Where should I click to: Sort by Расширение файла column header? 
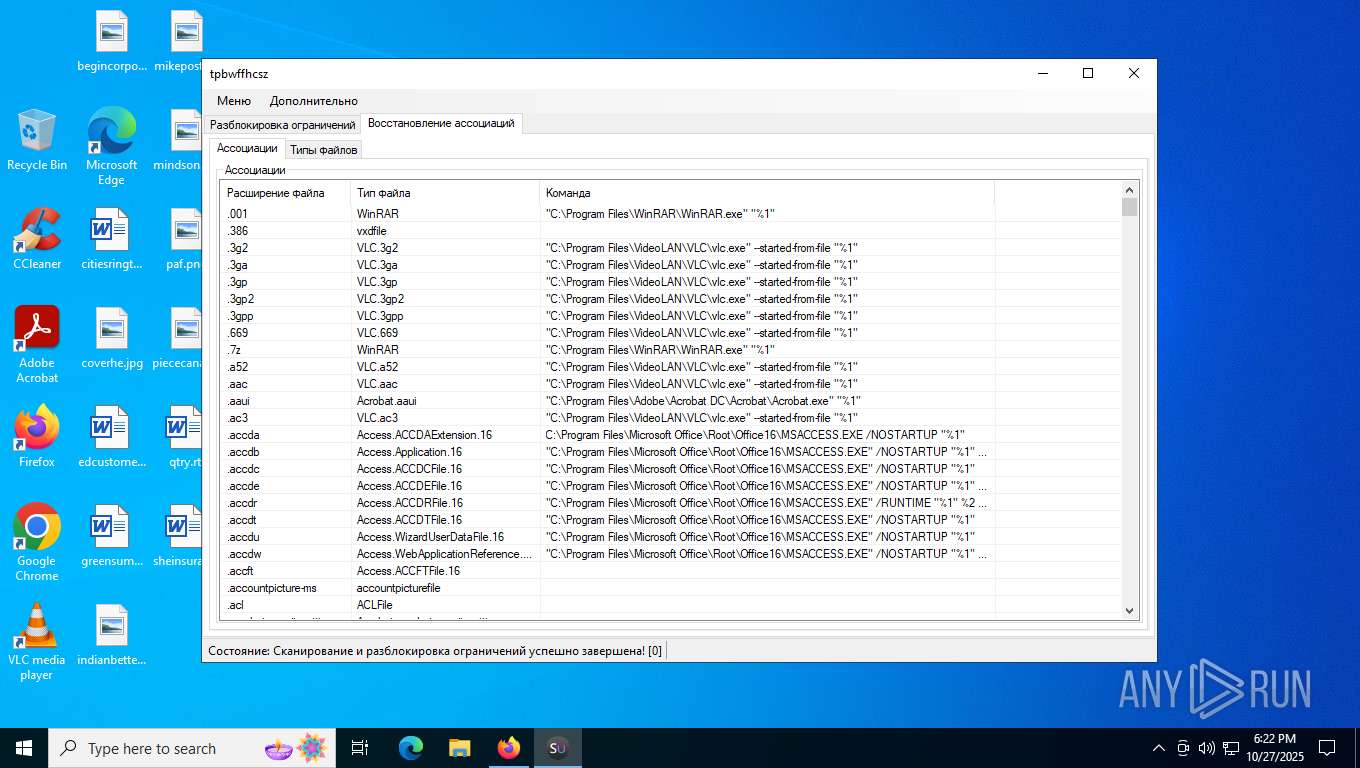tap(286, 193)
